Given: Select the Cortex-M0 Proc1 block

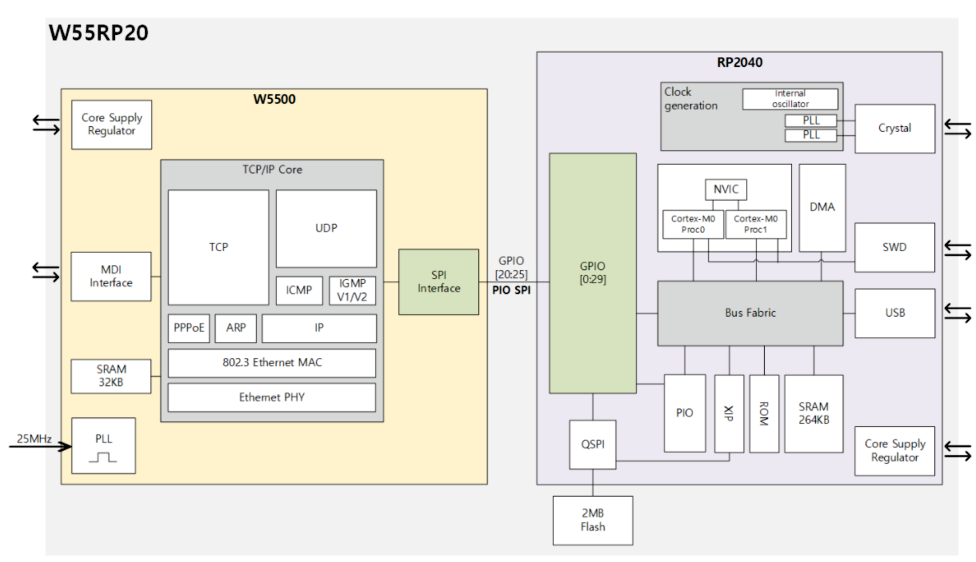Looking at the screenshot, I should click(755, 224).
